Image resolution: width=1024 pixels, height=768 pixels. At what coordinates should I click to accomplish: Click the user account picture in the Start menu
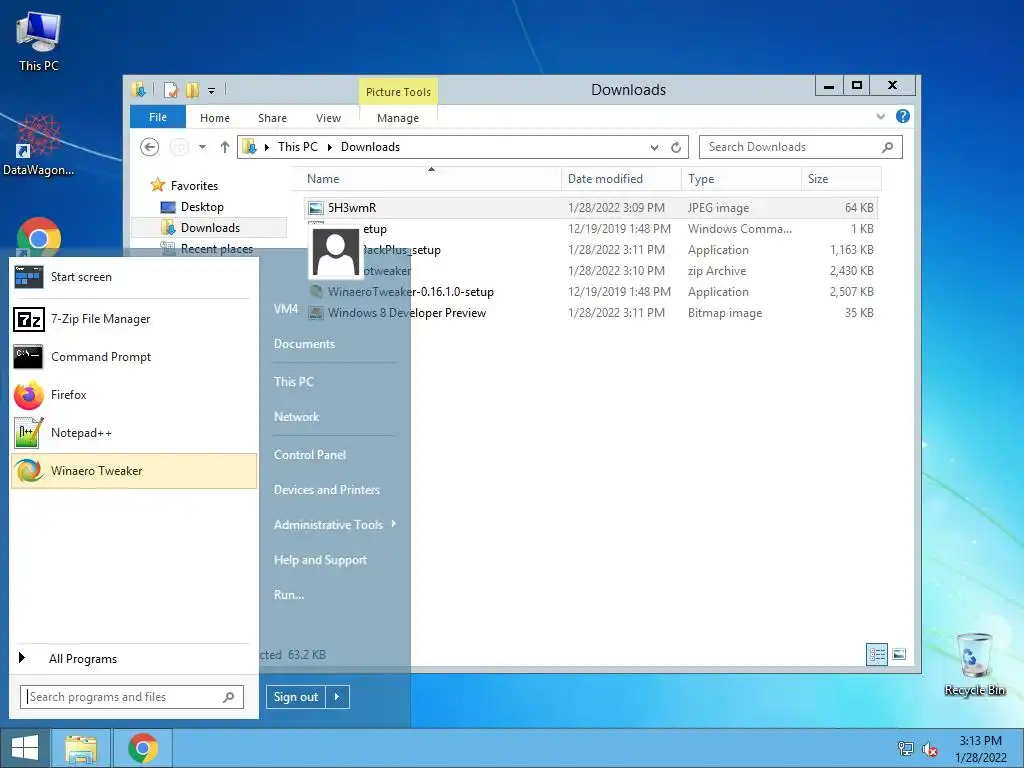pyautogui.click(x=336, y=252)
